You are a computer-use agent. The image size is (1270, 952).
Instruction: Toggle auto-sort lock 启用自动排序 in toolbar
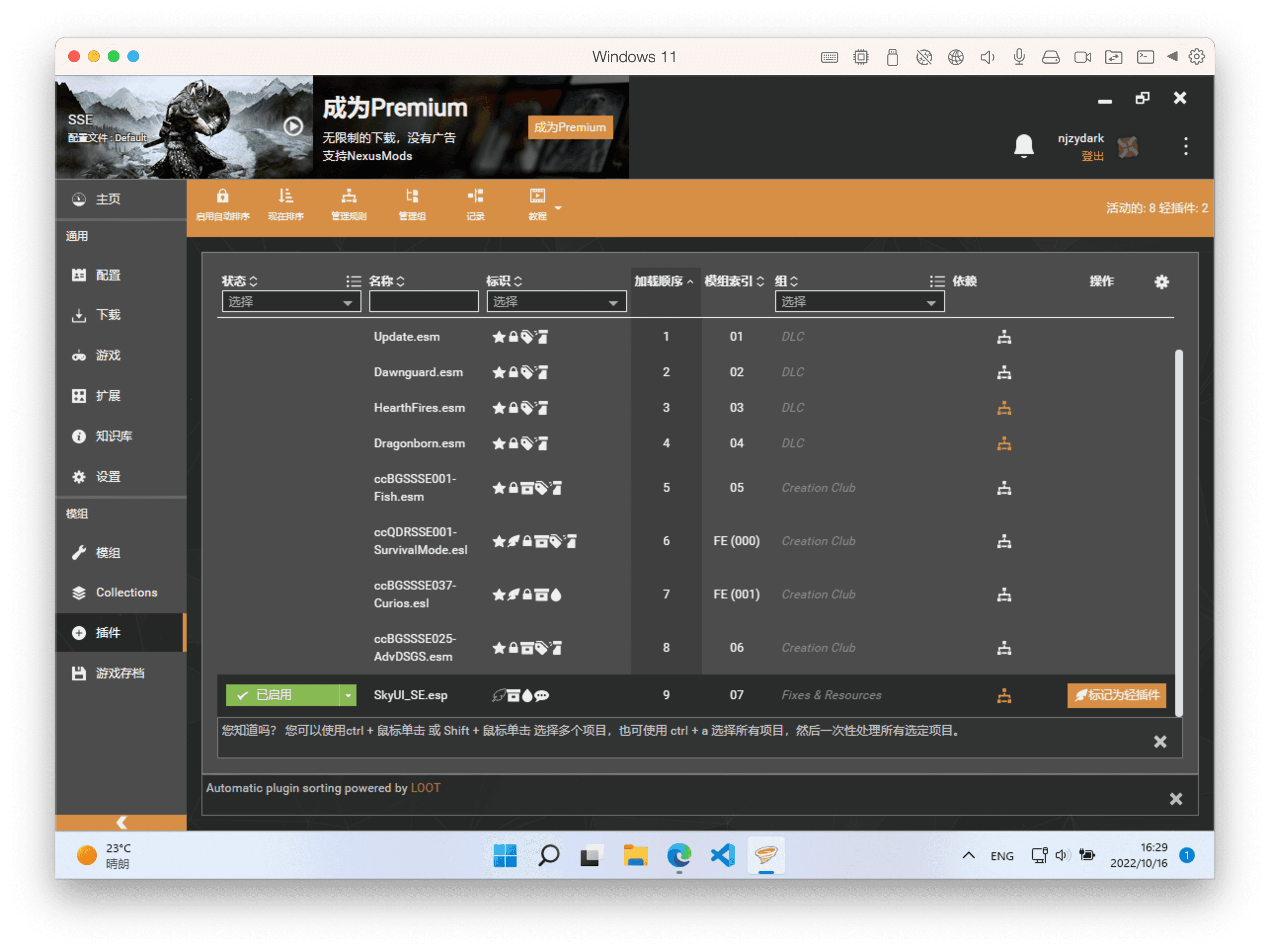point(223,204)
